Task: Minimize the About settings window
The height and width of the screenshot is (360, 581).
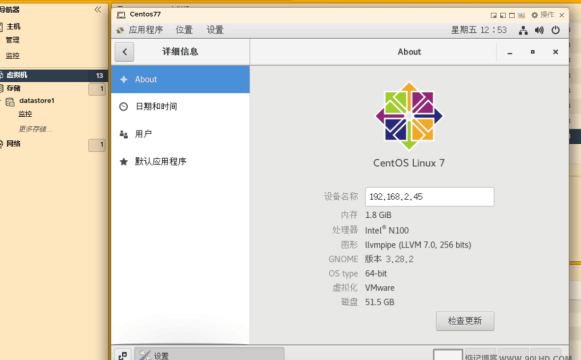Action: (x=510, y=52)
